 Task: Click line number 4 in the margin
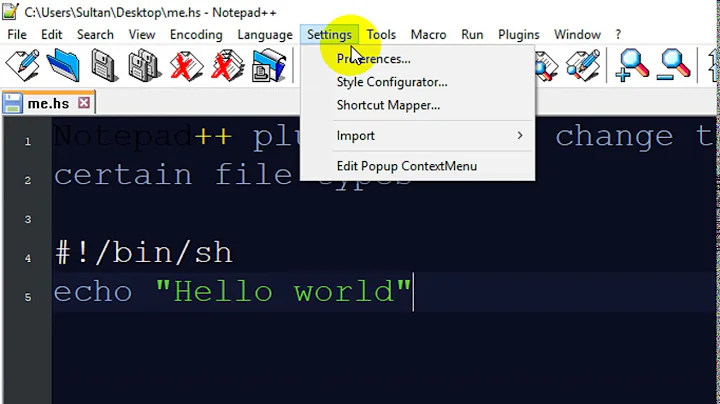point(28,258)
